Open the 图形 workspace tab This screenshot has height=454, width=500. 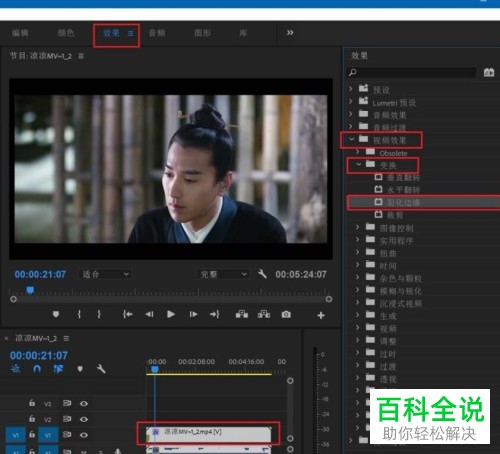[x=202, y=33]
